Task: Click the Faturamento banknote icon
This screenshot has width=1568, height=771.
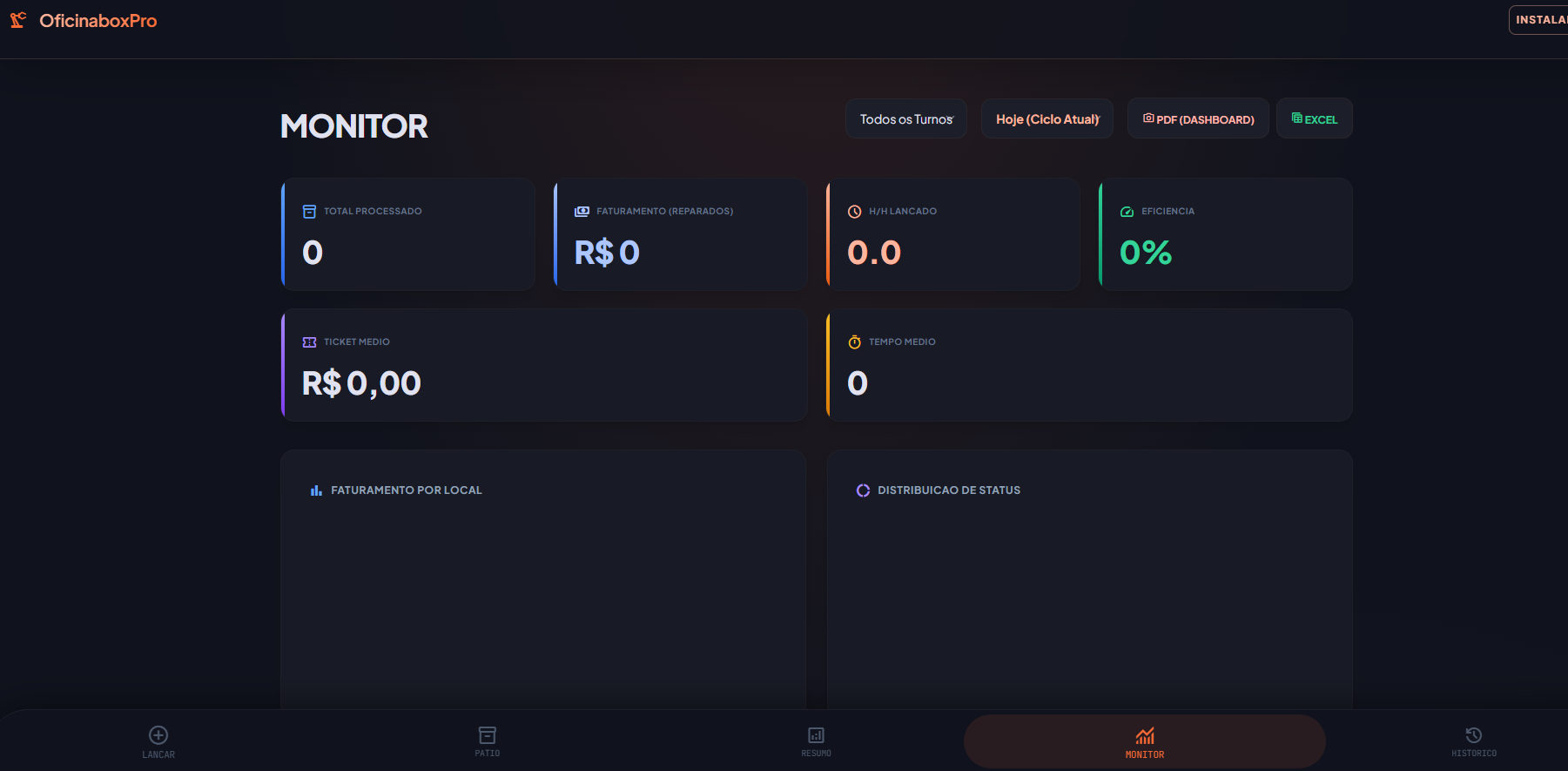Action: (x=582, y=212)
